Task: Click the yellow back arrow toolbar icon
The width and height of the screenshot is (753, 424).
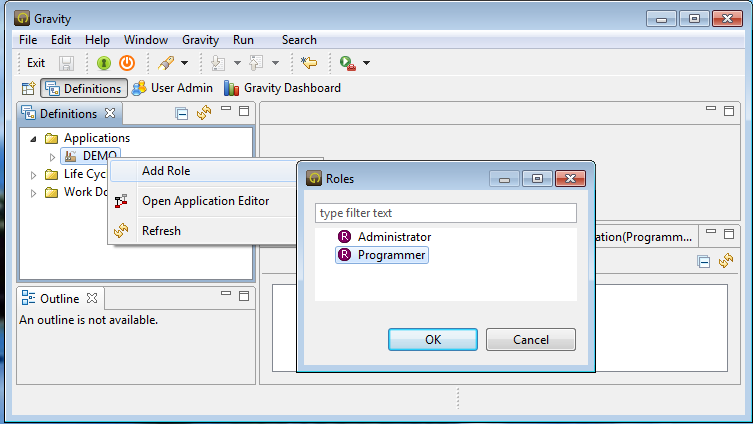Action: 310,63
